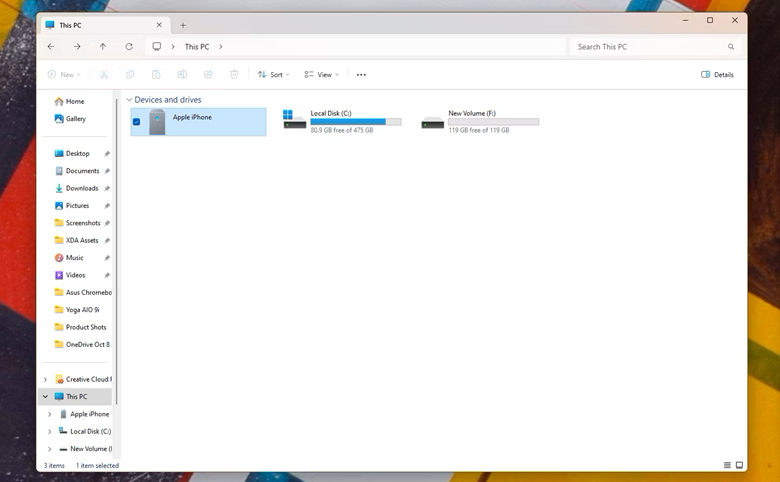Unpin Screenshots using its pin icon
The height and width of the screenshot is (482, 780).
click(x=107, y=224)
